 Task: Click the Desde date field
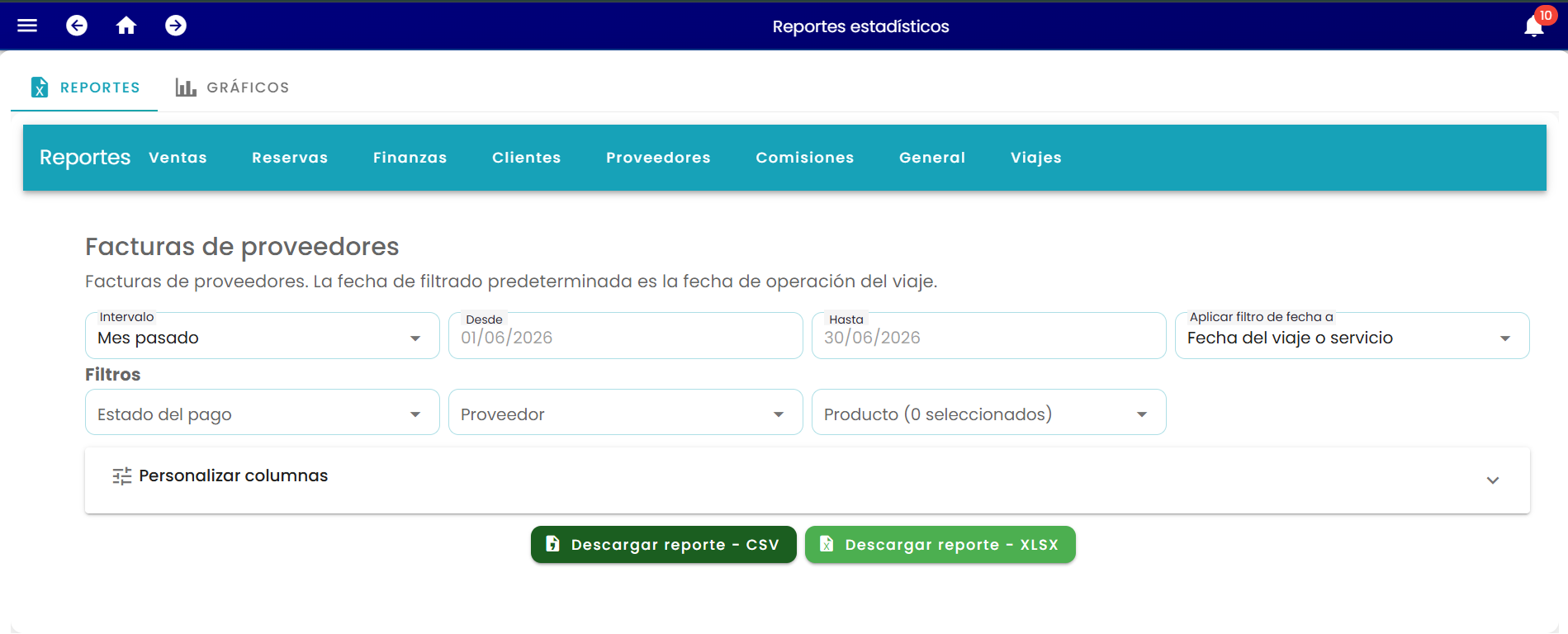click(626, 336)
